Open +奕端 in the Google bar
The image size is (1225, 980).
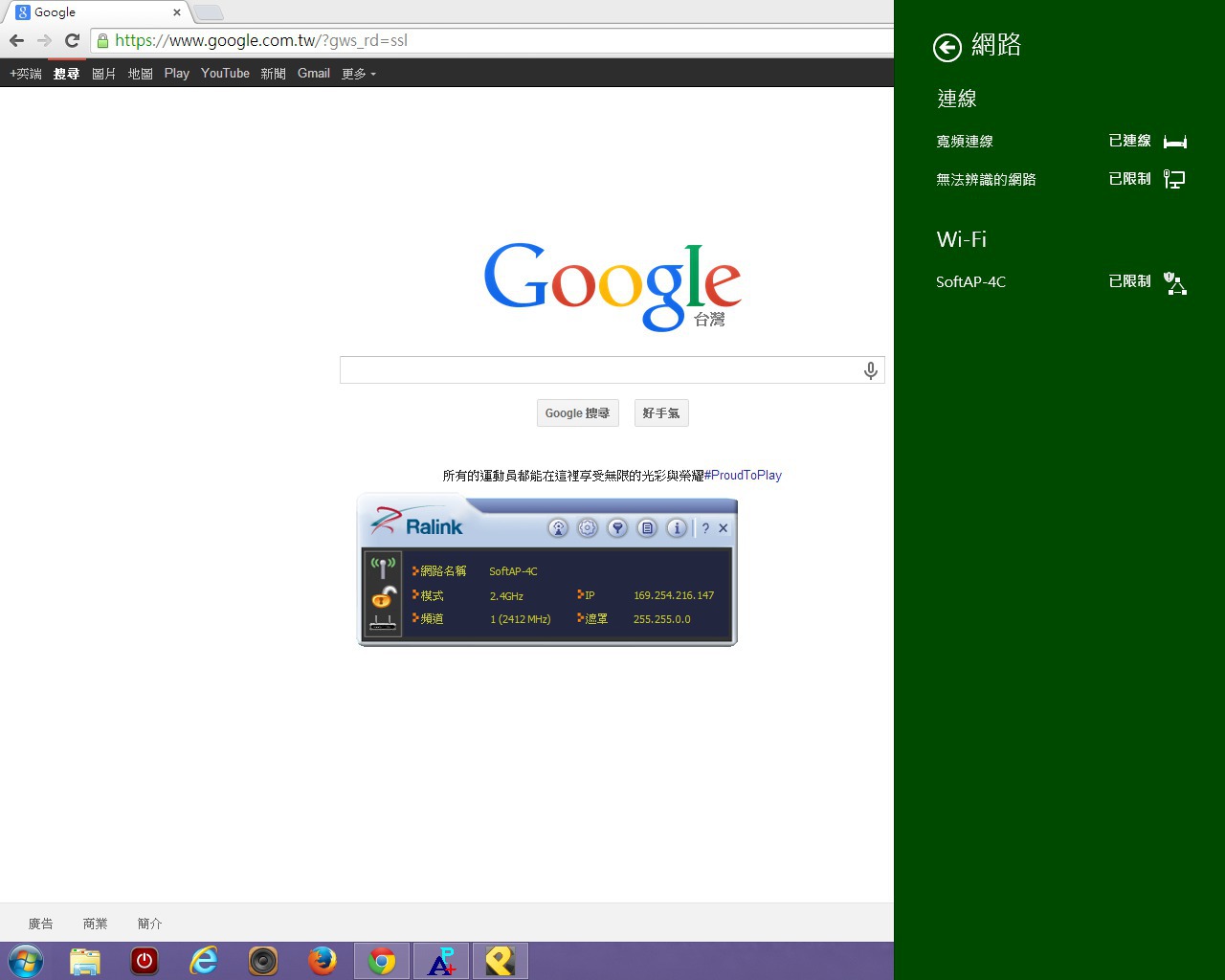26,74
